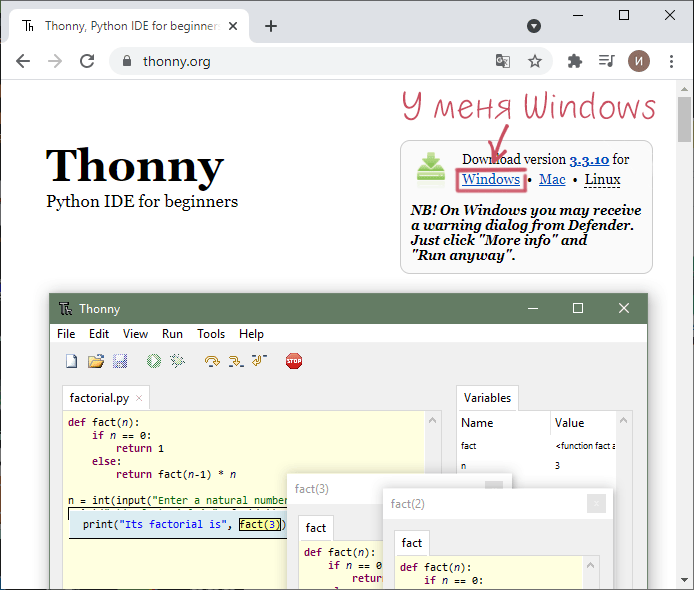
Task: Click the 'def fact(n):' line in factorial.py
Action: [104, 422]
